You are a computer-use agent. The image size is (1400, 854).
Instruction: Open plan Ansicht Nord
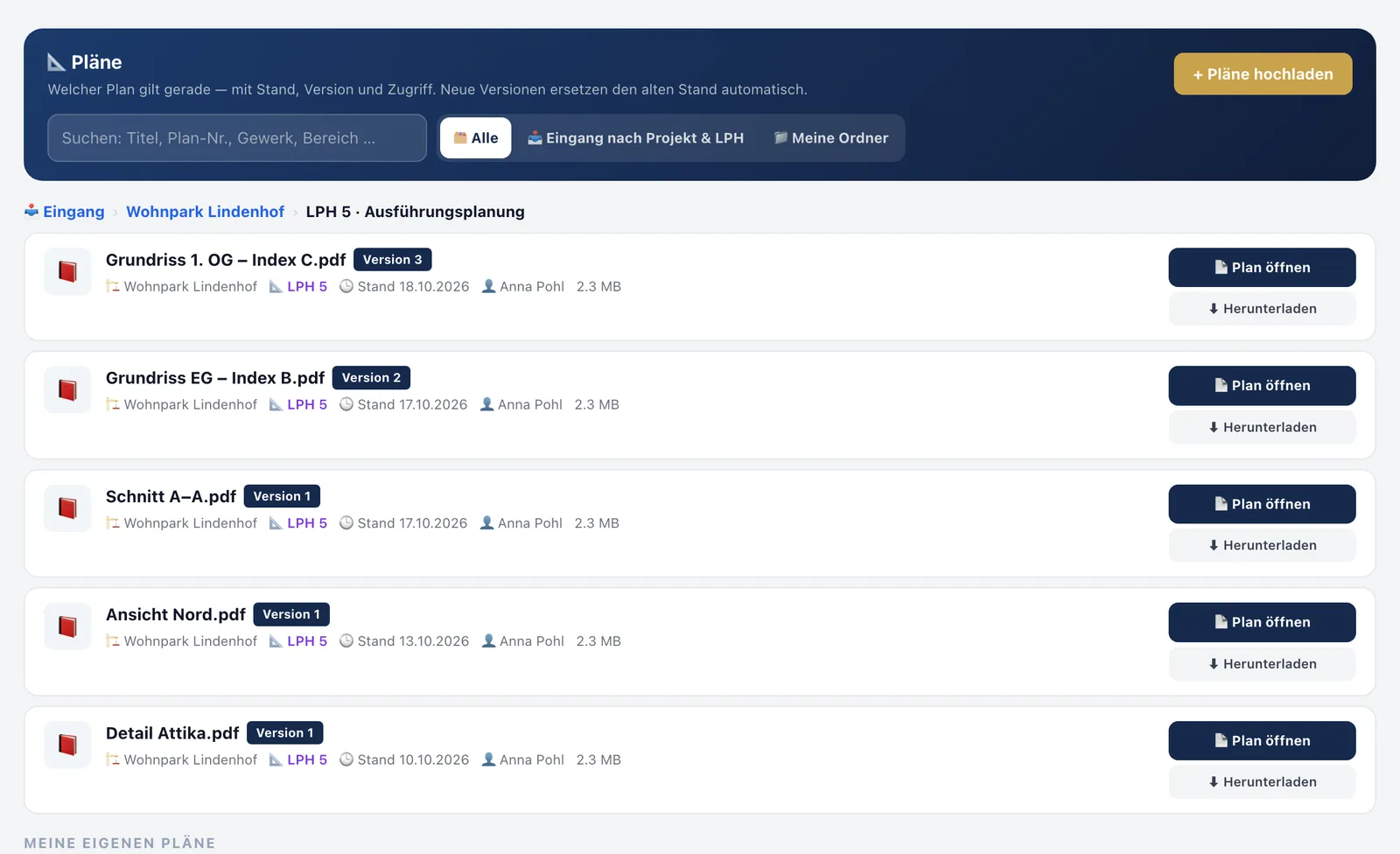pyautogui.click(x=1262, y=622)
